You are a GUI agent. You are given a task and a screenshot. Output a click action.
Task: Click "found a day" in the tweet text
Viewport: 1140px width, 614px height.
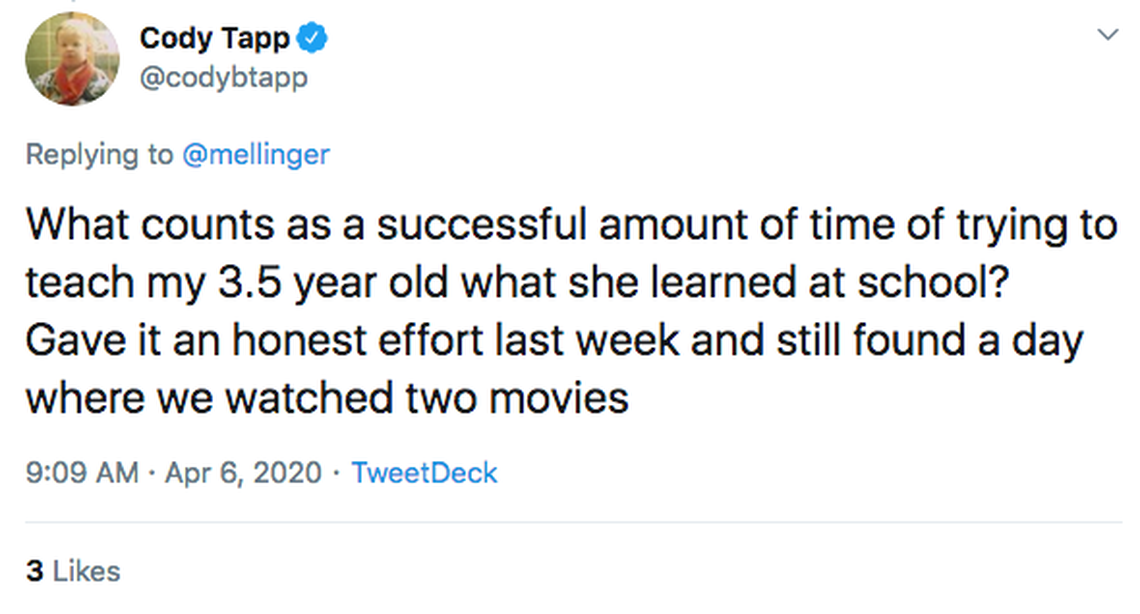click(967, 341)
